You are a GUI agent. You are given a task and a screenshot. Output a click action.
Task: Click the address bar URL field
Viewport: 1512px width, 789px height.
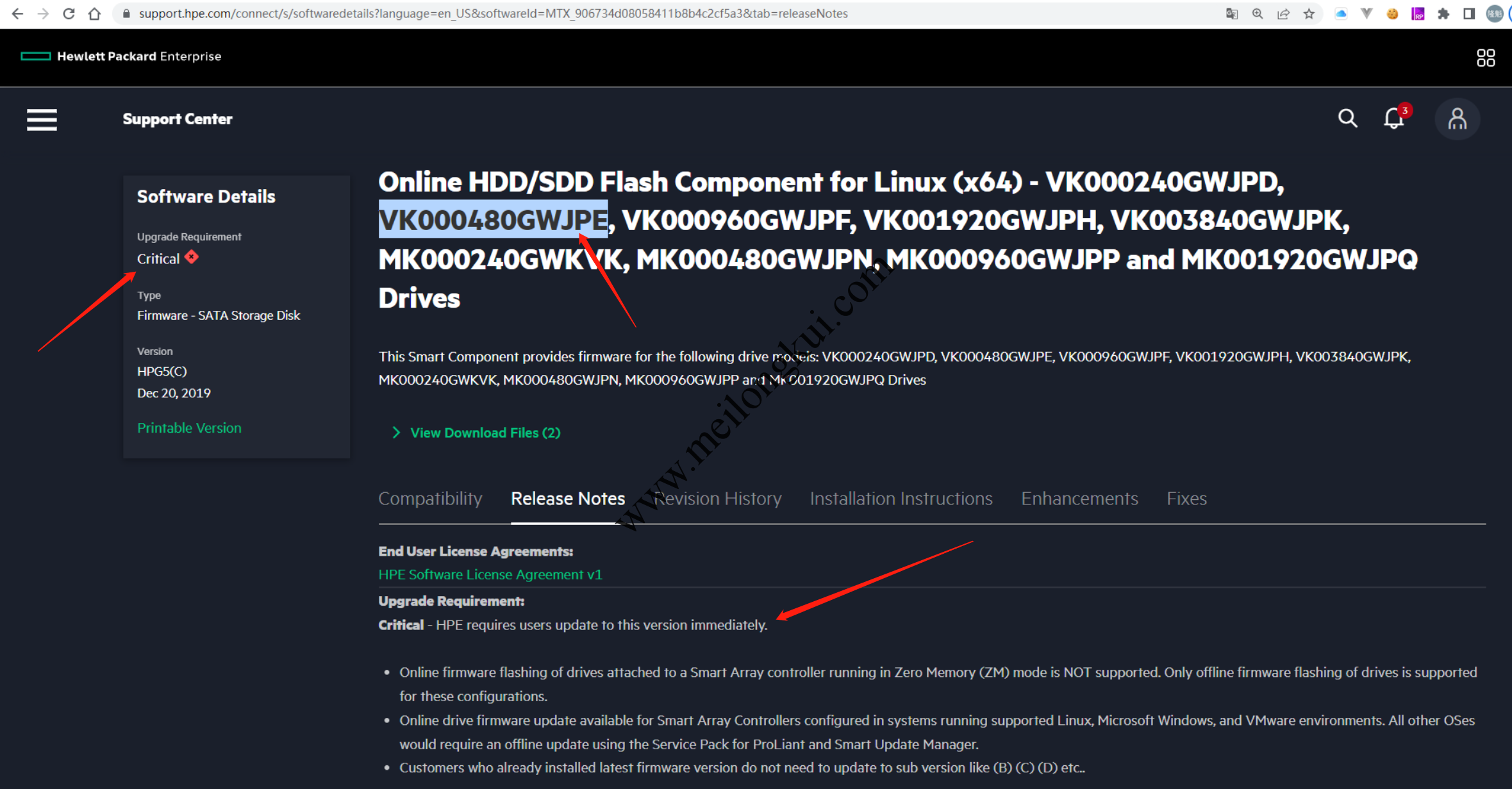pyautogui.click(x=667, y=13)
